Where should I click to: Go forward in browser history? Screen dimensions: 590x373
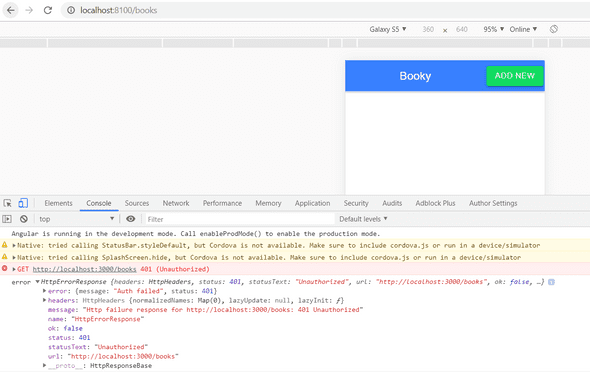[29, 10]
